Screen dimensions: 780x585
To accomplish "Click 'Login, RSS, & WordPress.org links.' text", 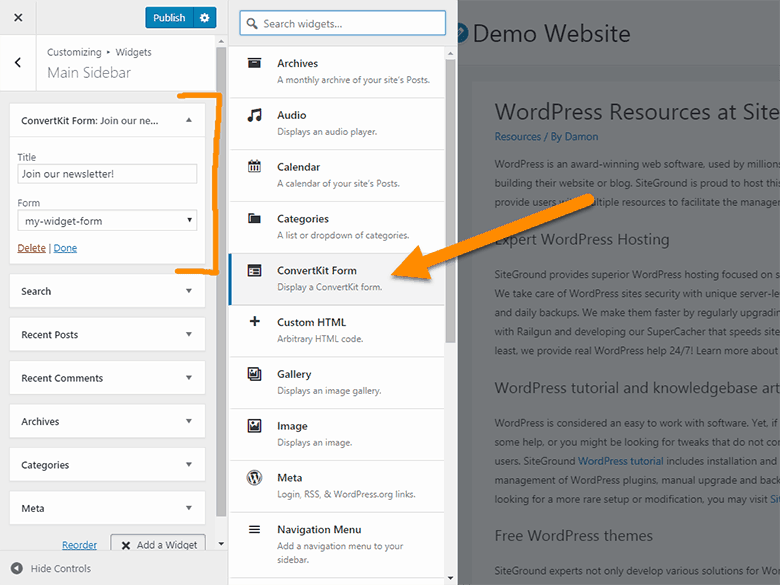I will (x=346, y=494).
